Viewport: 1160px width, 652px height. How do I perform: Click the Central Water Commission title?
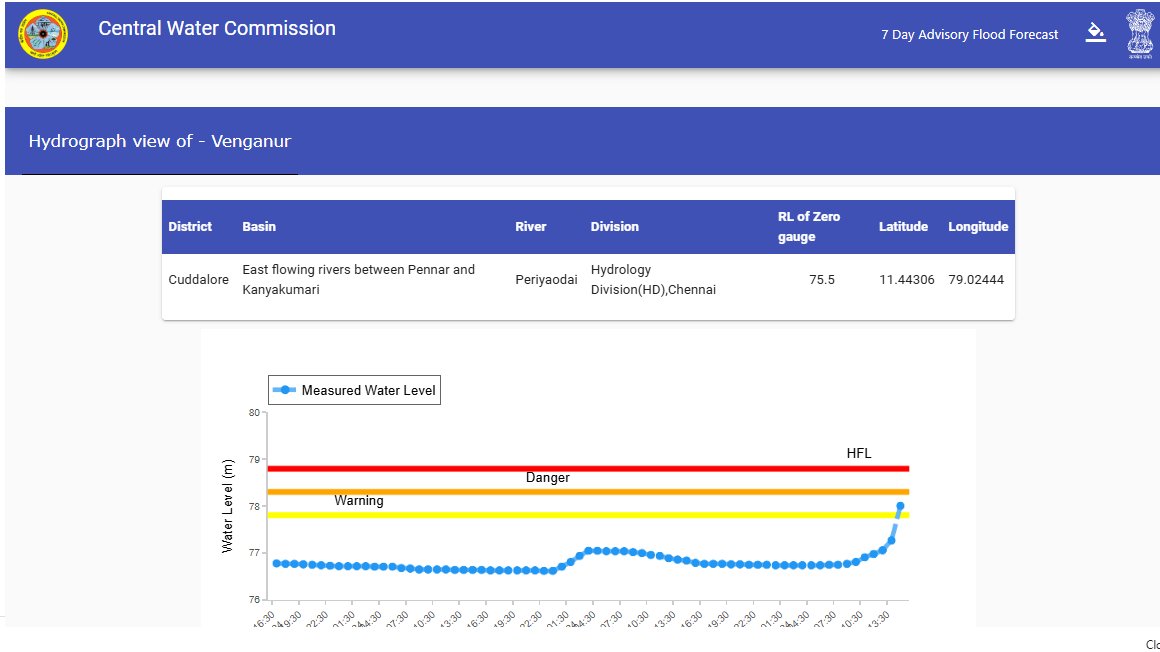click(217, 28)
